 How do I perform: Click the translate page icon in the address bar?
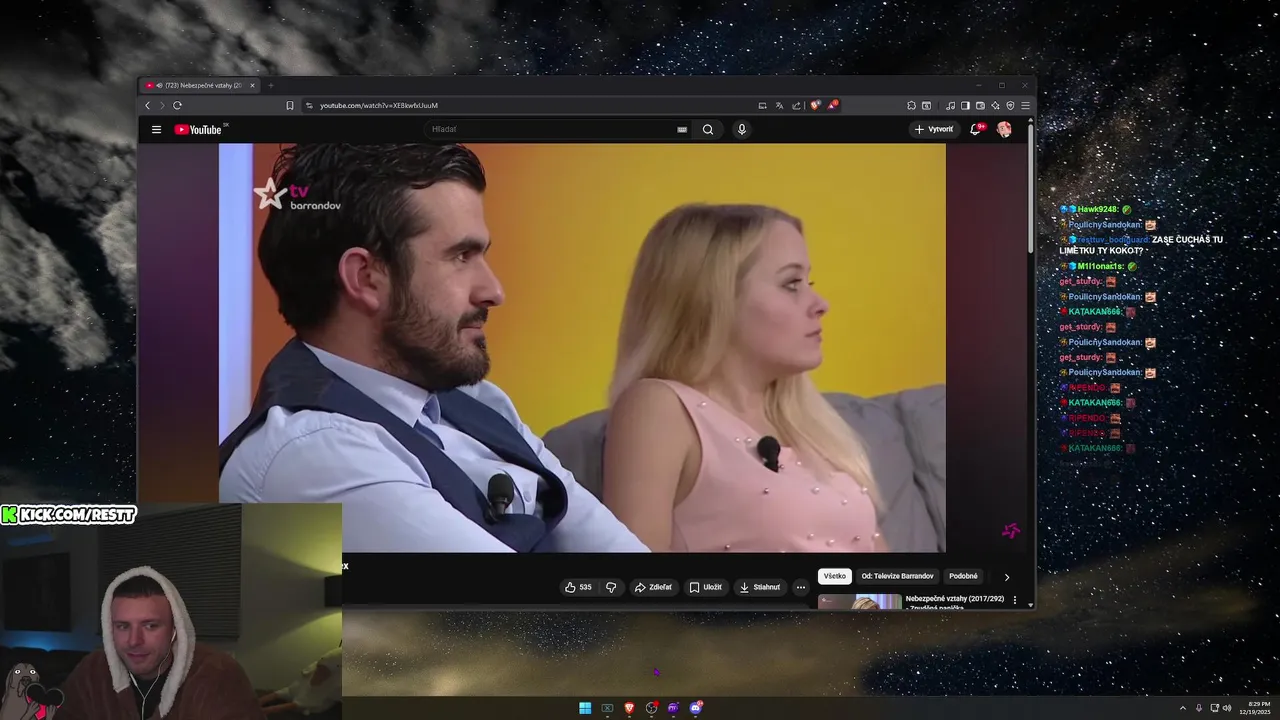coord(779,105)
